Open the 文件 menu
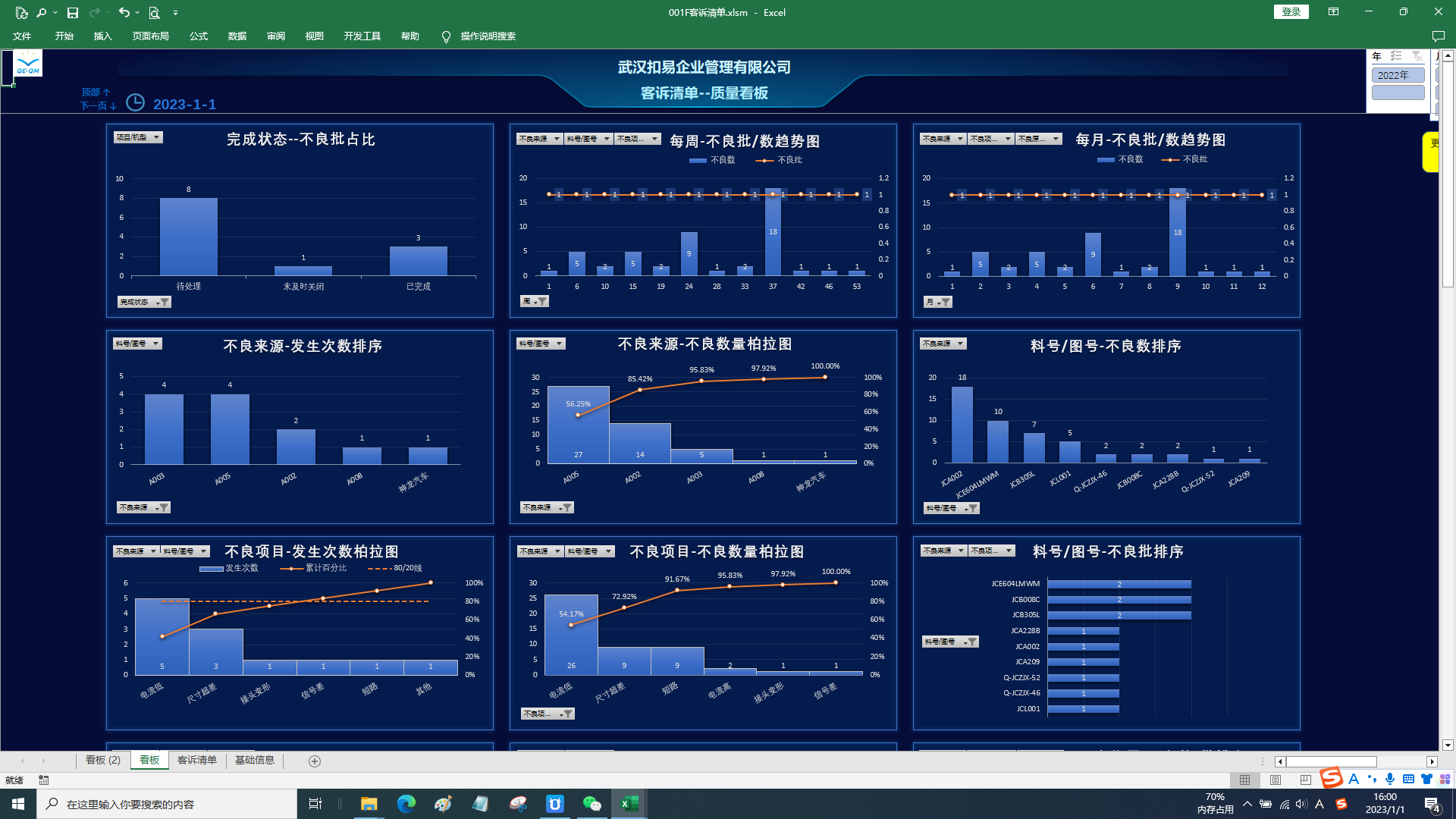This screenshot has width=1456, height=819. click(x=22, y=36)
